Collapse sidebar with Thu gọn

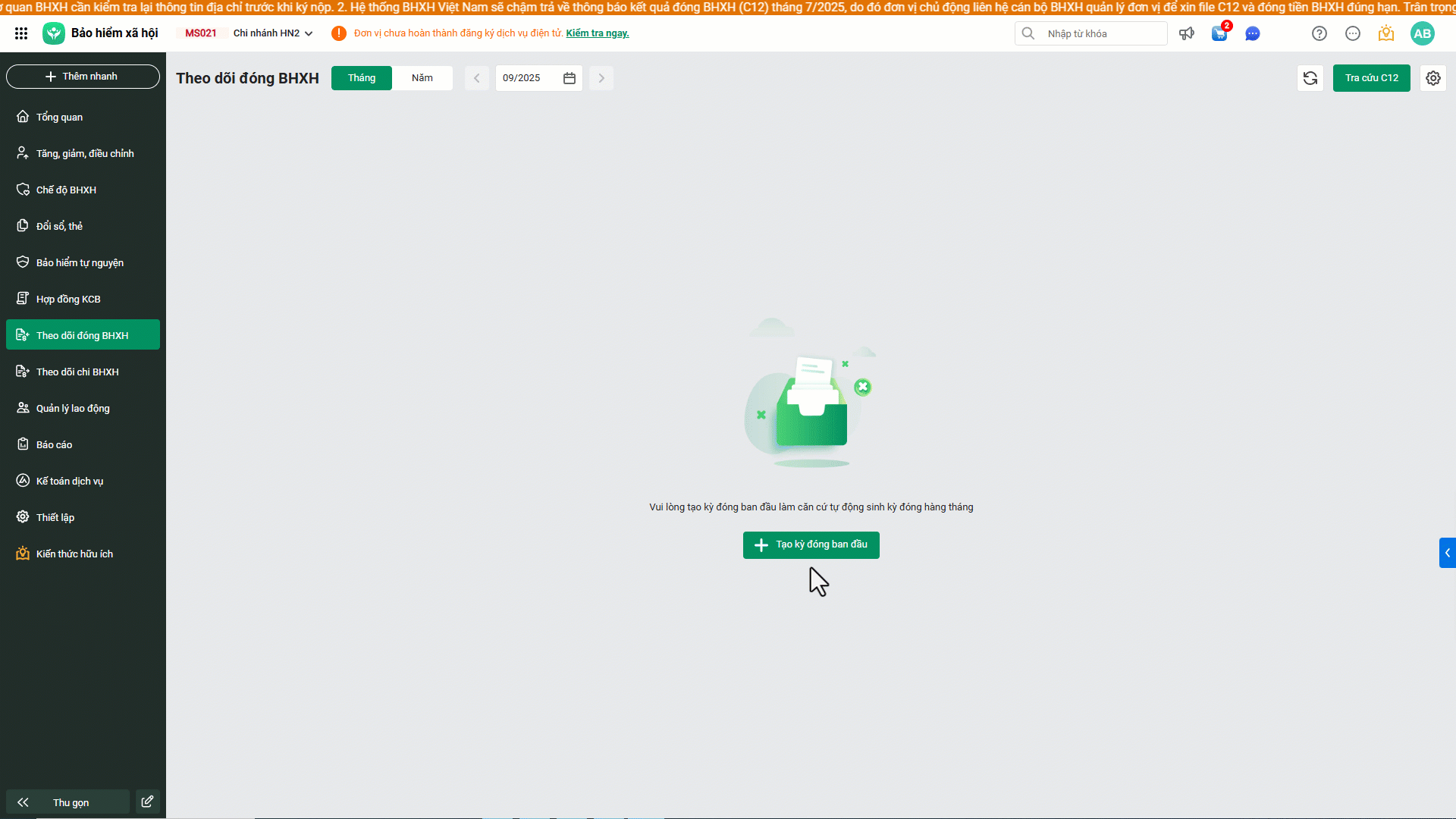click(x=68, y=802)
